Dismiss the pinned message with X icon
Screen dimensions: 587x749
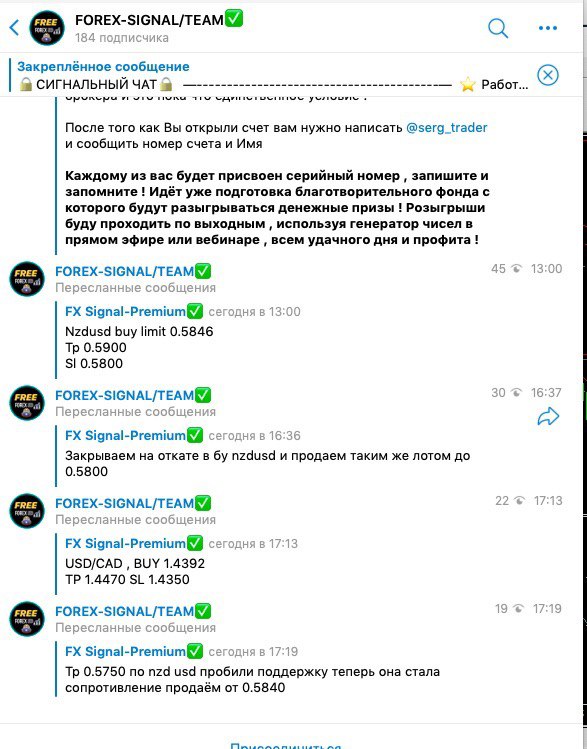[547, 75]
